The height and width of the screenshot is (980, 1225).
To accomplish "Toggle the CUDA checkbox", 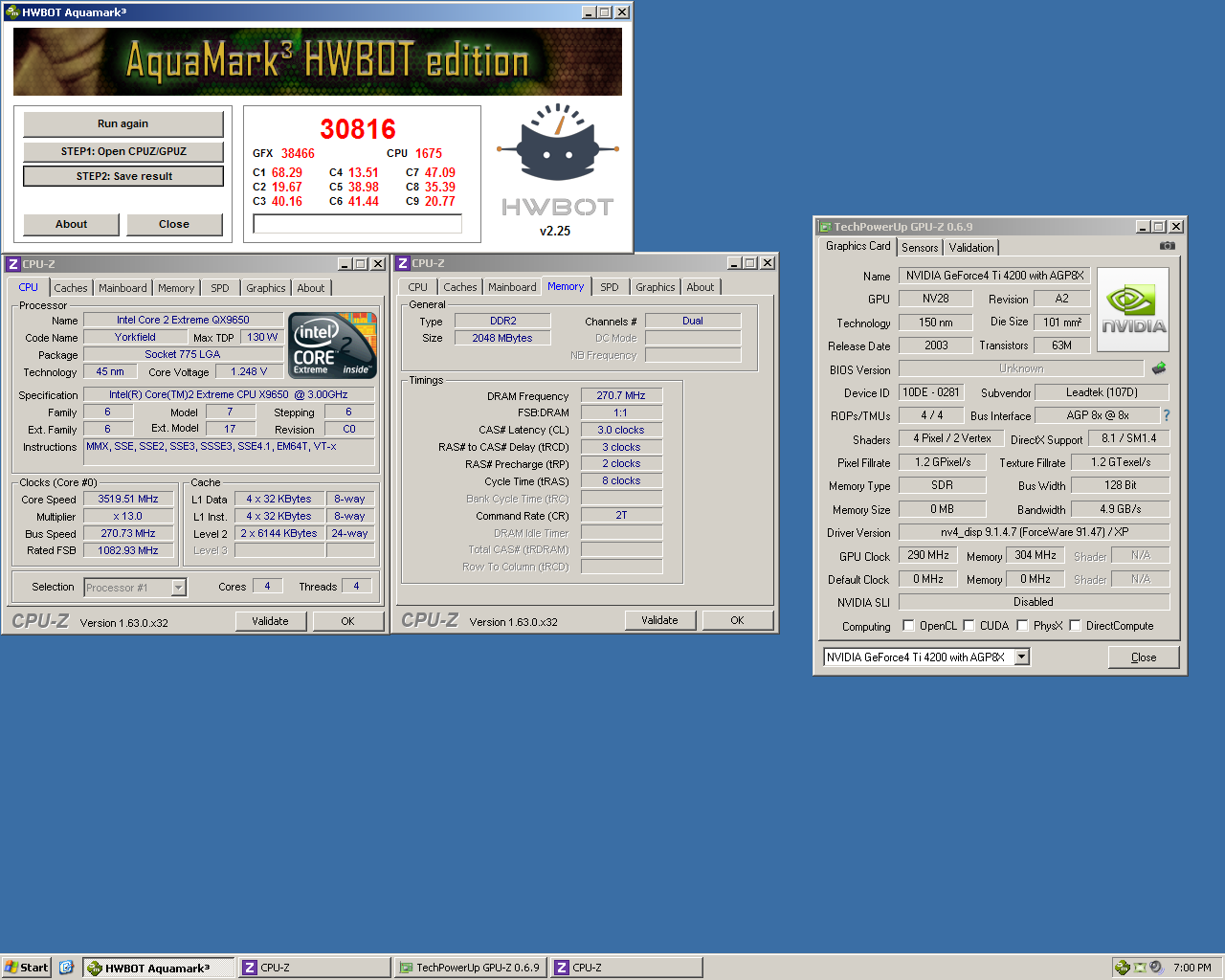I will point(969,626).
